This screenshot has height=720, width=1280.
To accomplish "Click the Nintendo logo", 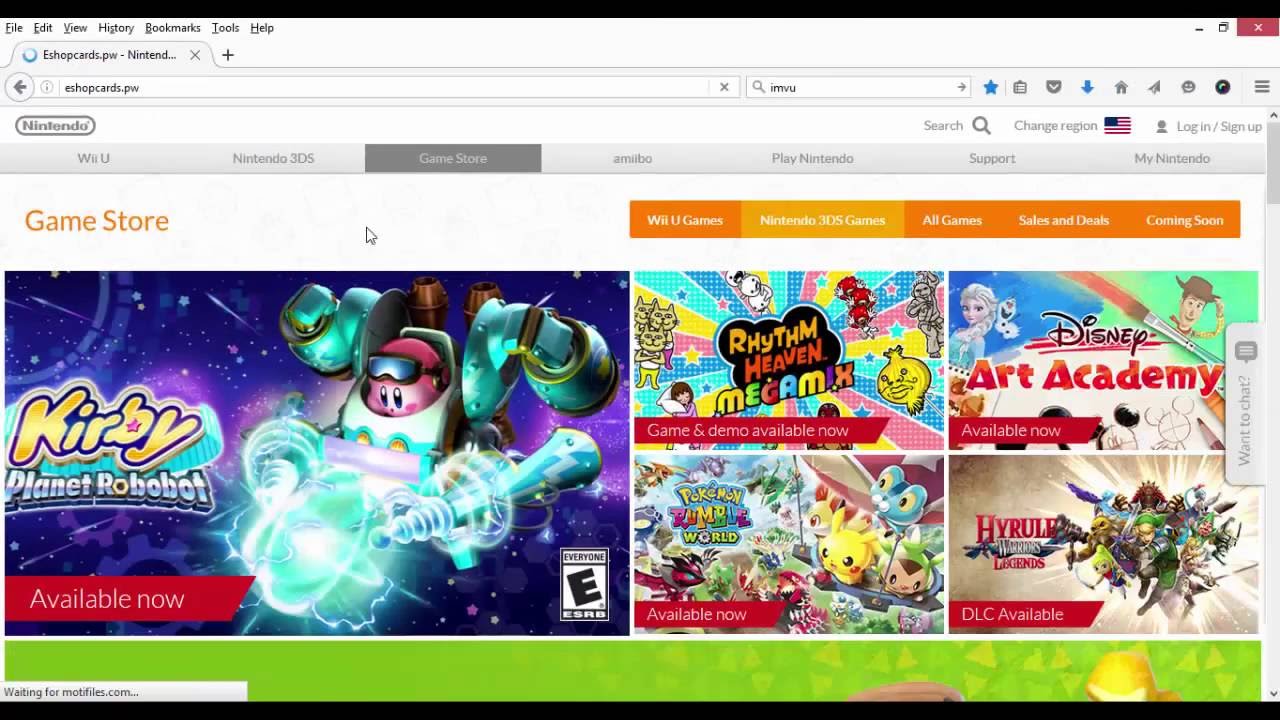I will pyautogui.click(x=55, y=125).
